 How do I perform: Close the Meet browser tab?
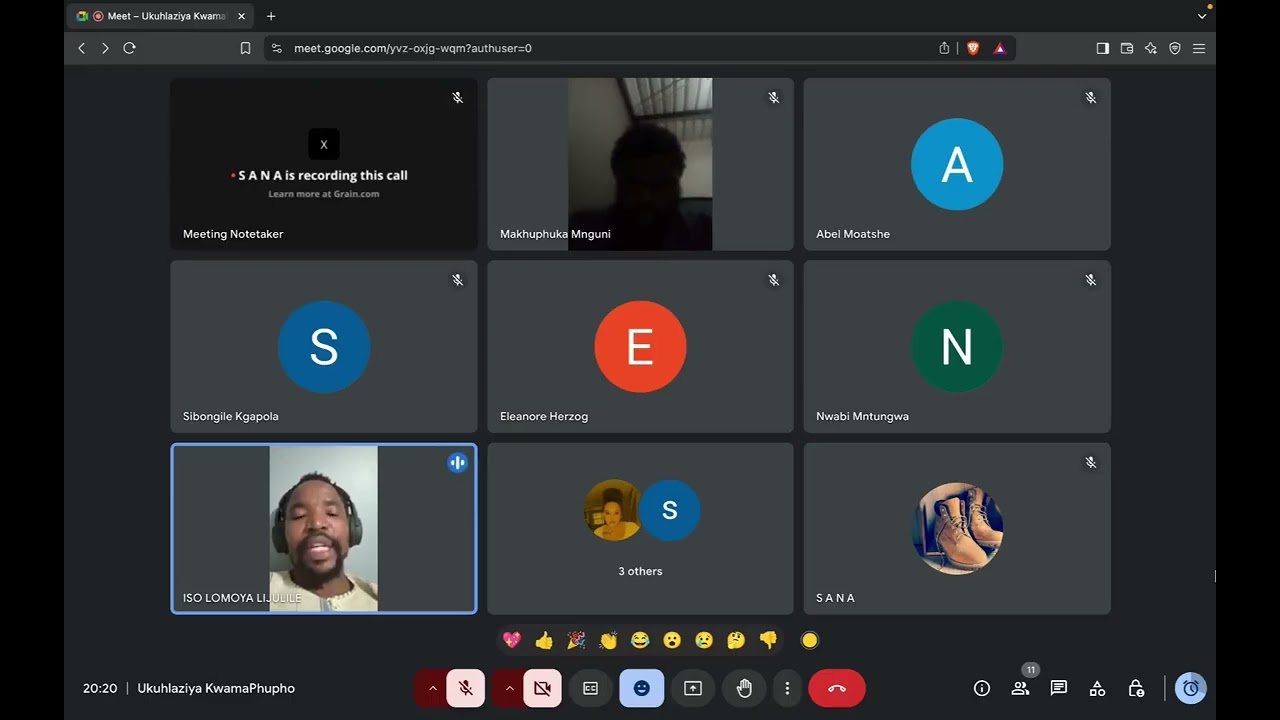(x=241, y=16)
